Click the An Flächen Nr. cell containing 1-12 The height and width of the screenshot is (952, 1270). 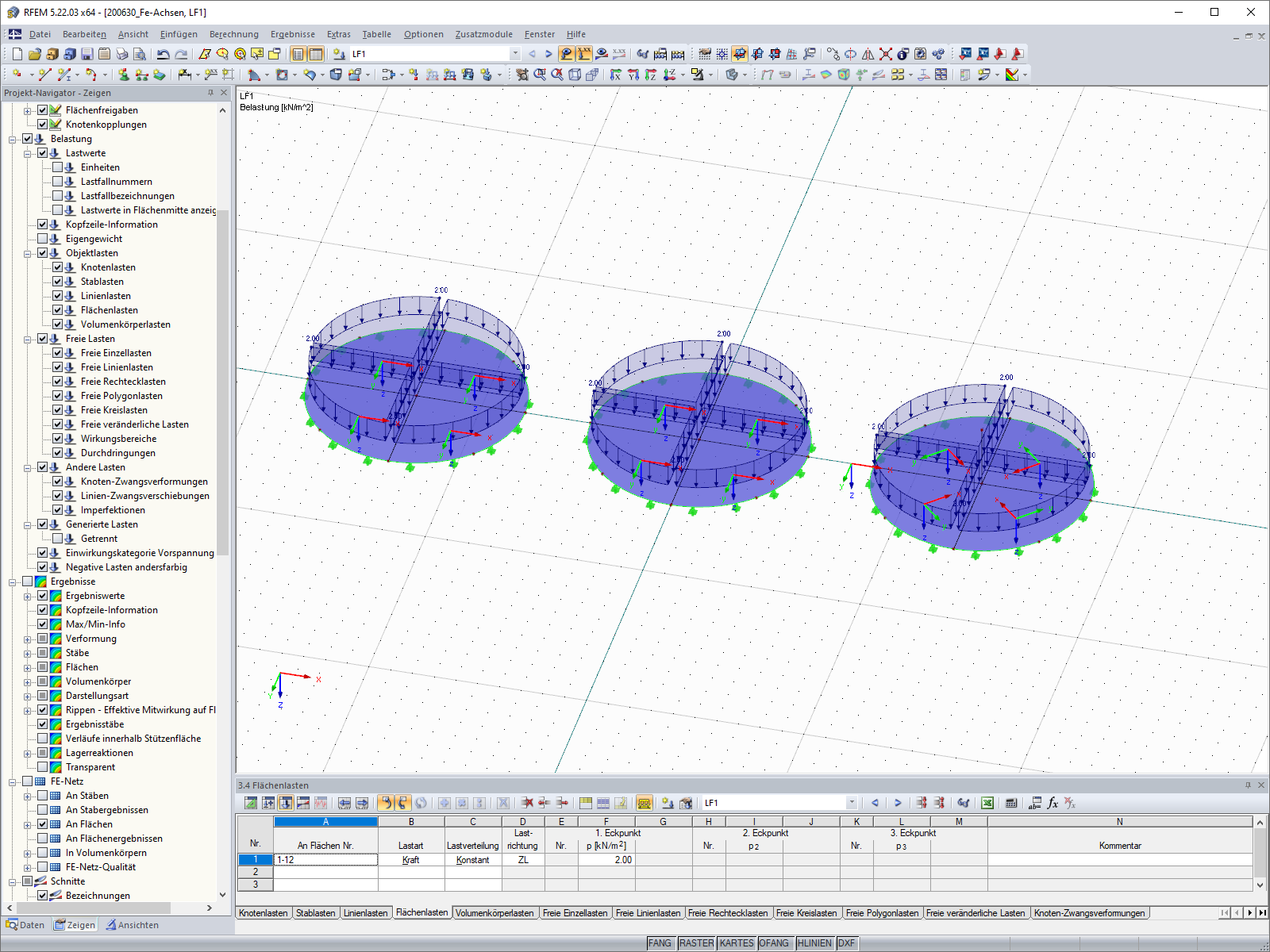pos(325,859)
